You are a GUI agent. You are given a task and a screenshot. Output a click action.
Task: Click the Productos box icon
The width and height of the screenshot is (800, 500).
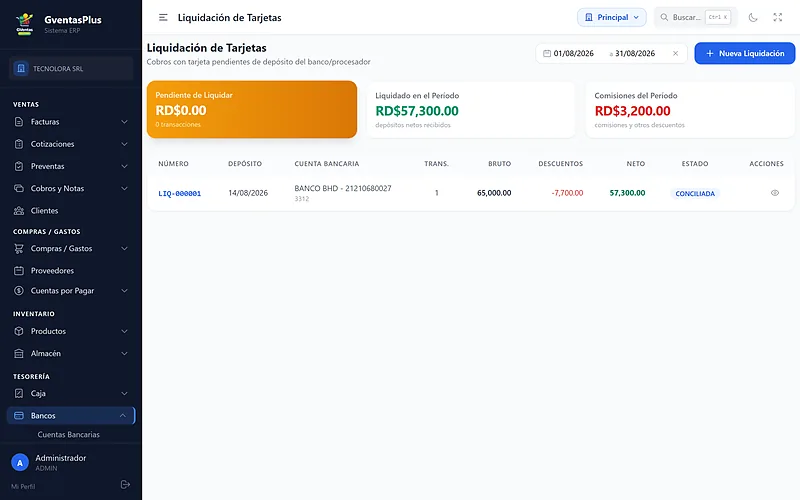[19, 331]
